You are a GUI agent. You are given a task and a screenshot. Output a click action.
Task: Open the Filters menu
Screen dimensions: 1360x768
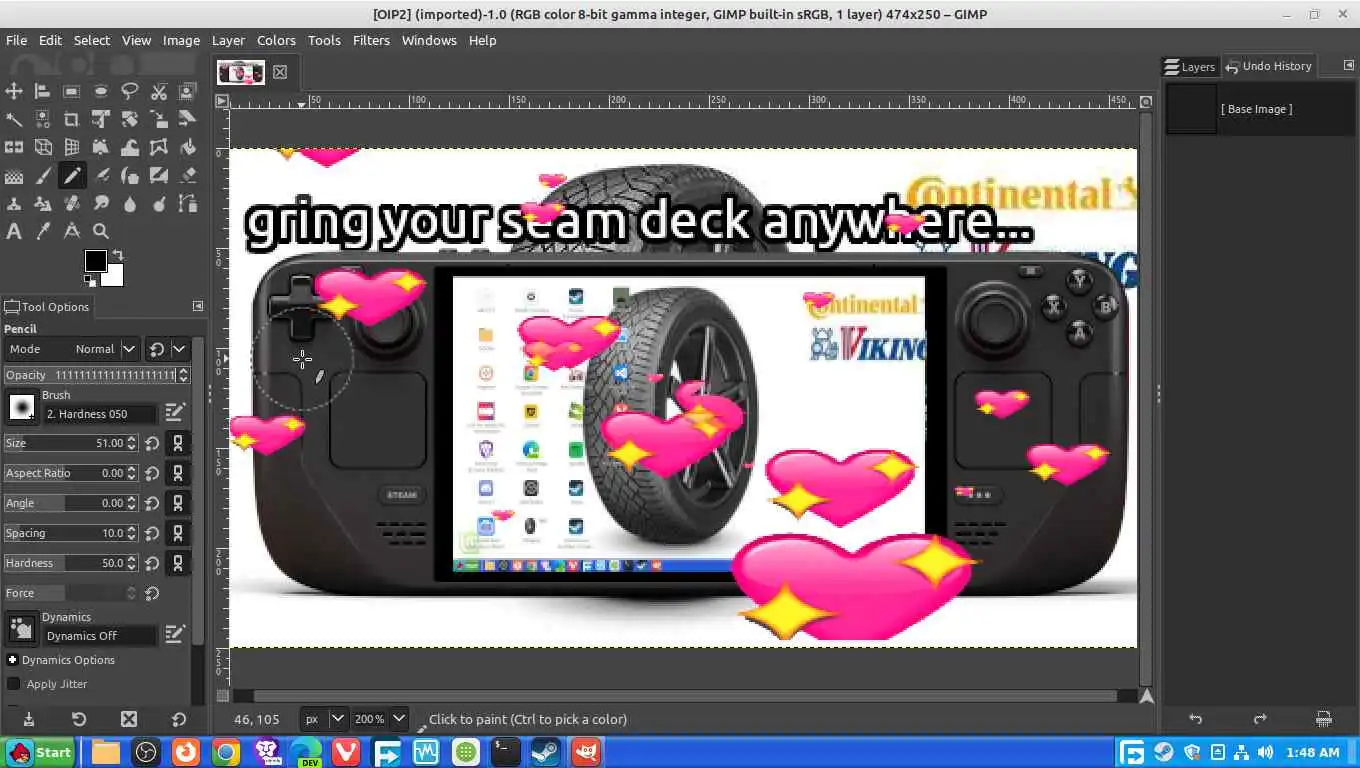371,40
